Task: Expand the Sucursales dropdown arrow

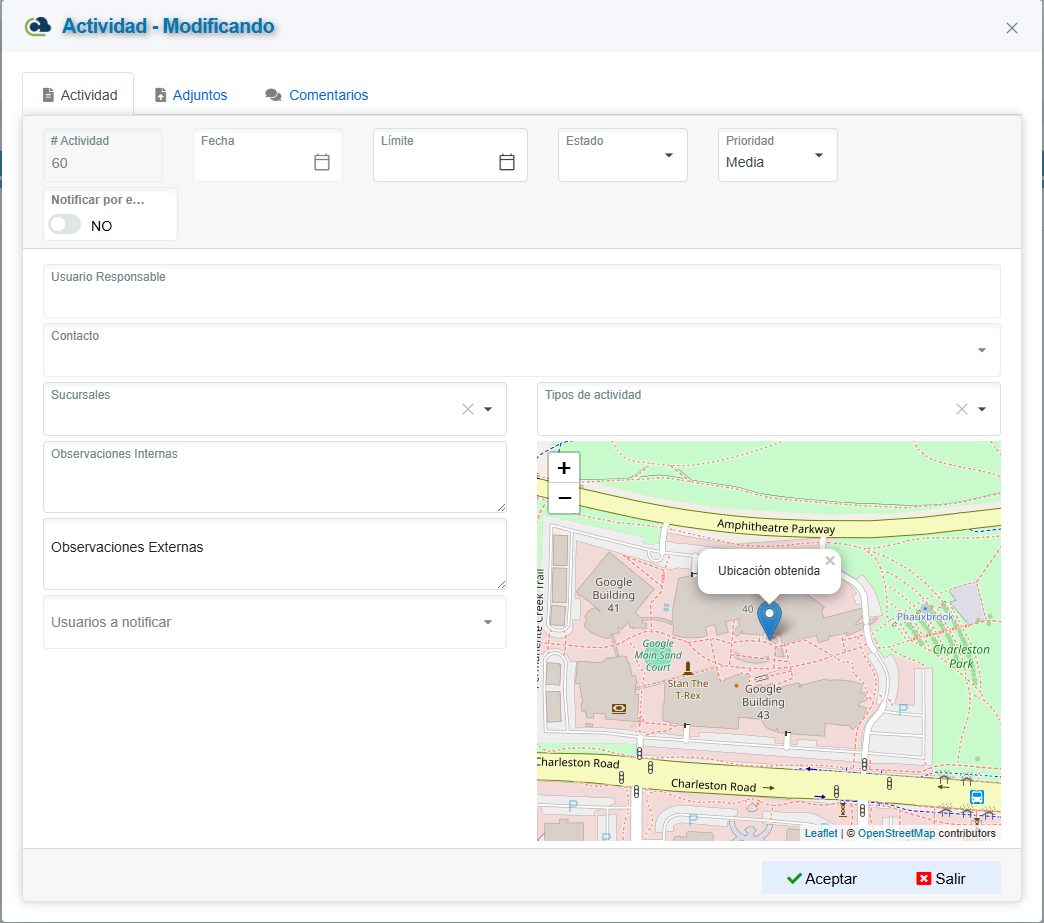Action: pyautogui.click(x=487, y=409)
